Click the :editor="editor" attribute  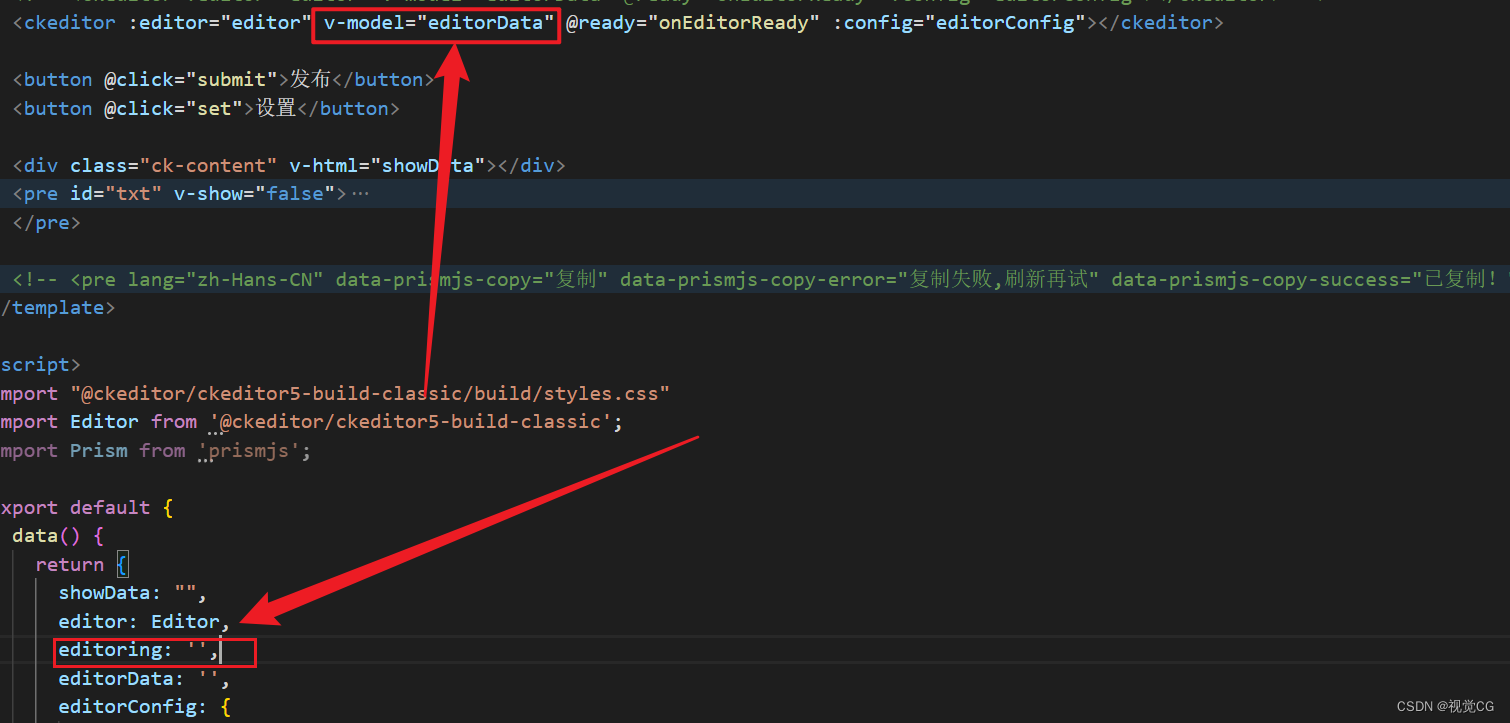click(x=220, y=23)
